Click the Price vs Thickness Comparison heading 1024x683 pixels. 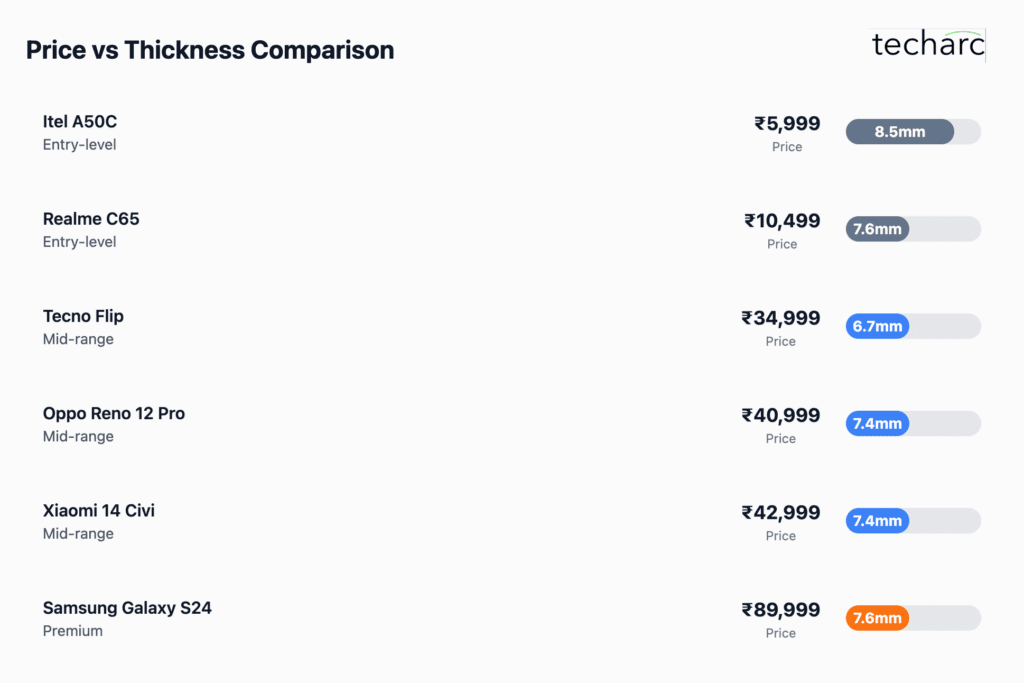(x=210, y=50)
